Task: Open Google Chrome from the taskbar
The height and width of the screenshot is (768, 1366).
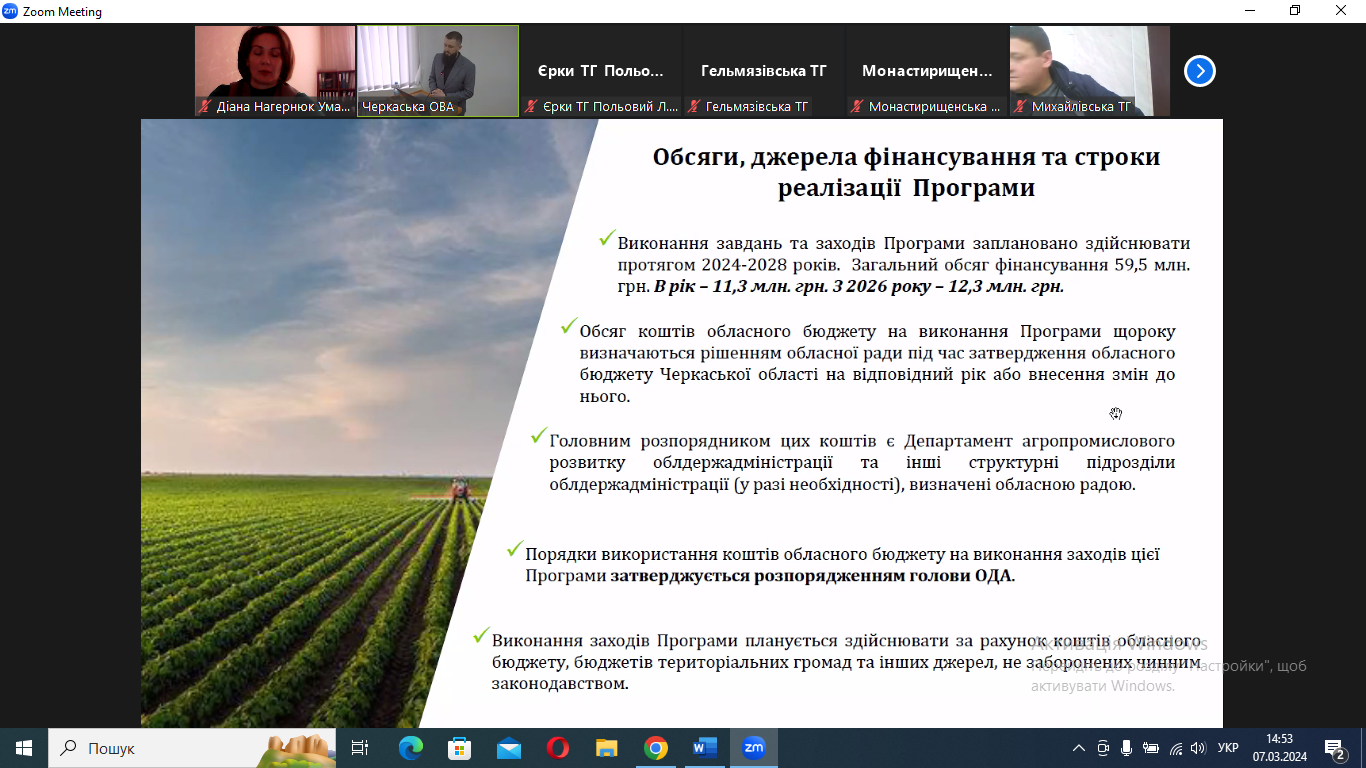Action: click(656, 748)
